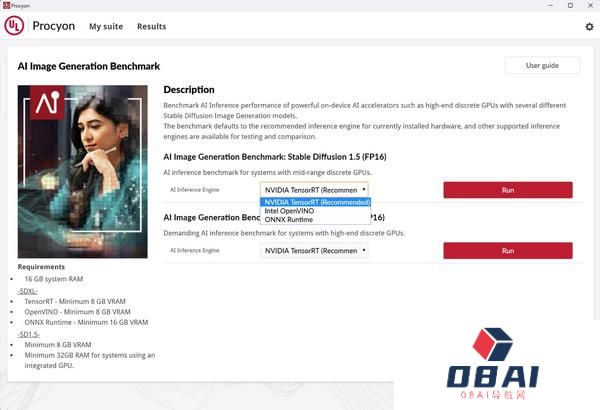Click the UL Procyon logo in header
The width and height of the screenshot is (600, 410).
point(14,26)
